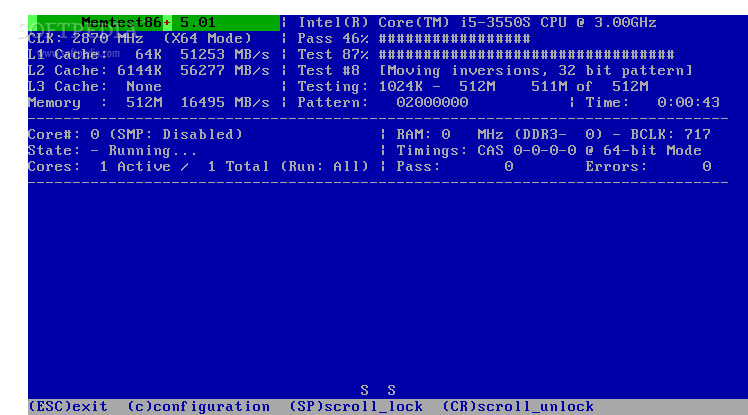748x415 pixels.
Task: Click the Time 0:00:43 readout
Action: point(653,103)
